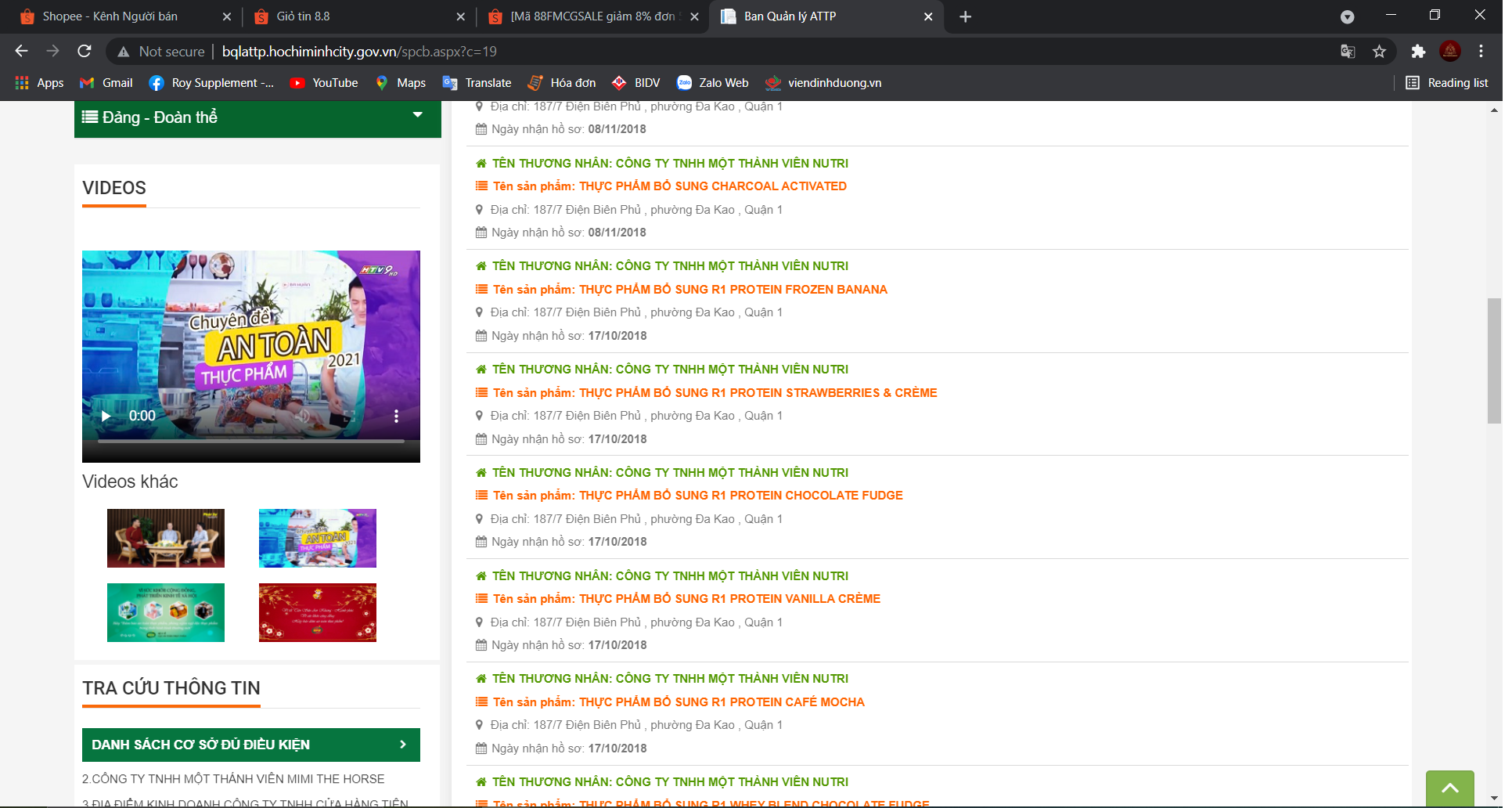Open product R1 PROTEIN STRAWBERRIES & CRÈME
The width and height of the screenshot is (1512, 808).
(x=715, y=393)
